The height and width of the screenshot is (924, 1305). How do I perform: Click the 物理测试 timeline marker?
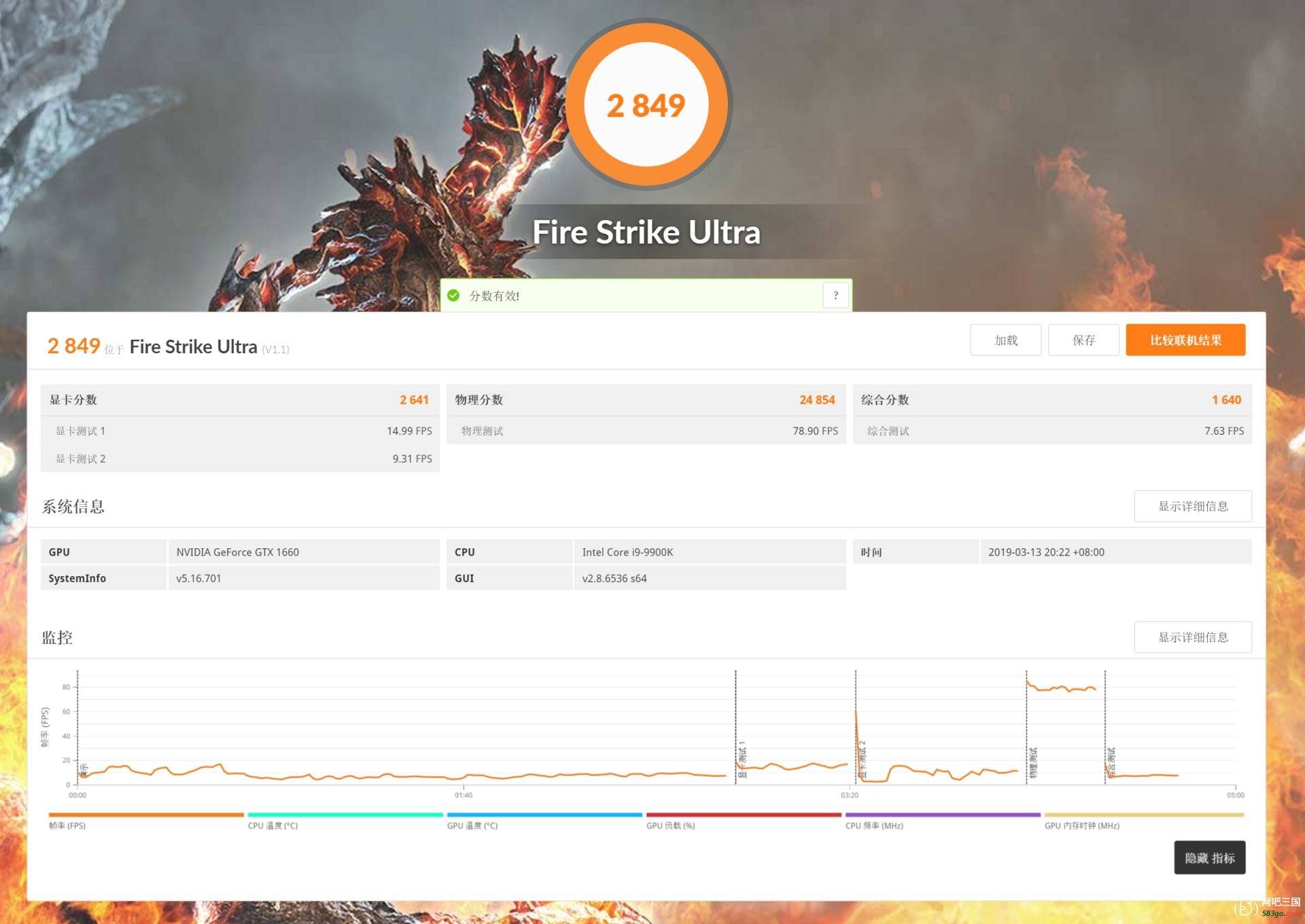pyautogui.click(x=1033, y=762)
